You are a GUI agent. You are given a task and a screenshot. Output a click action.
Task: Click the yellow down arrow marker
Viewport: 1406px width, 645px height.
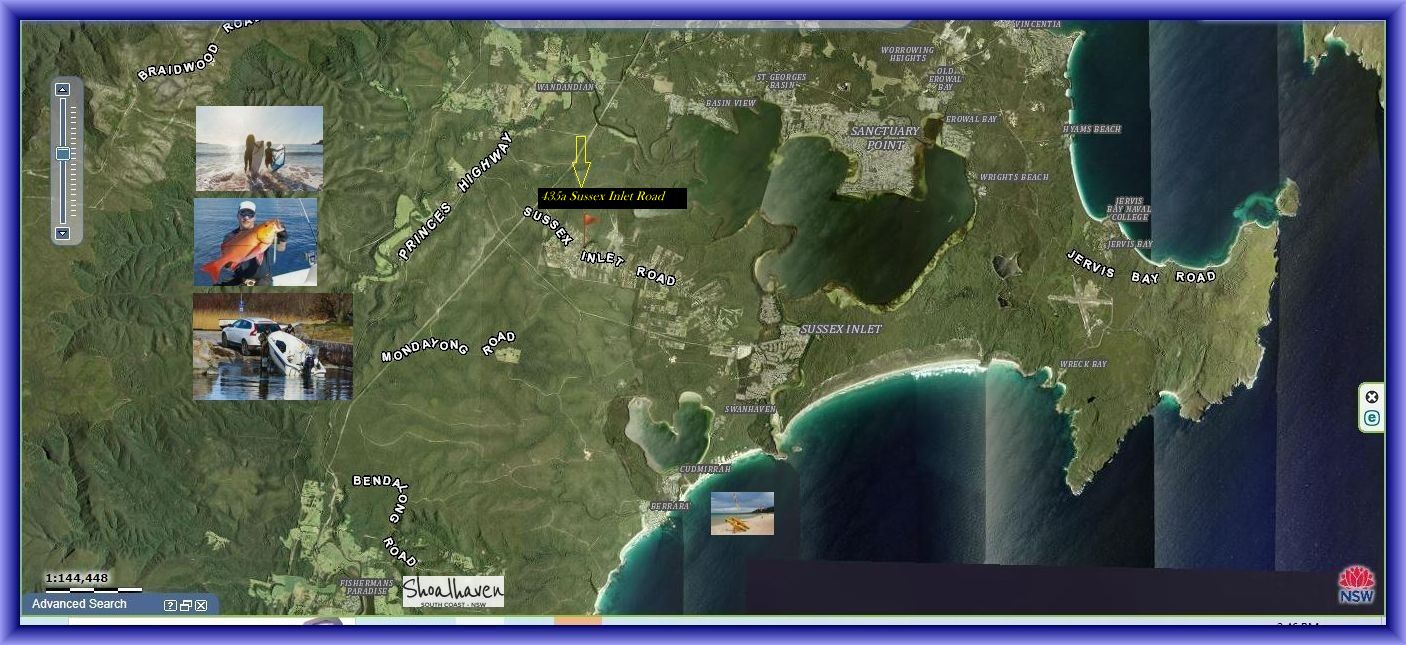coord(581,160)
